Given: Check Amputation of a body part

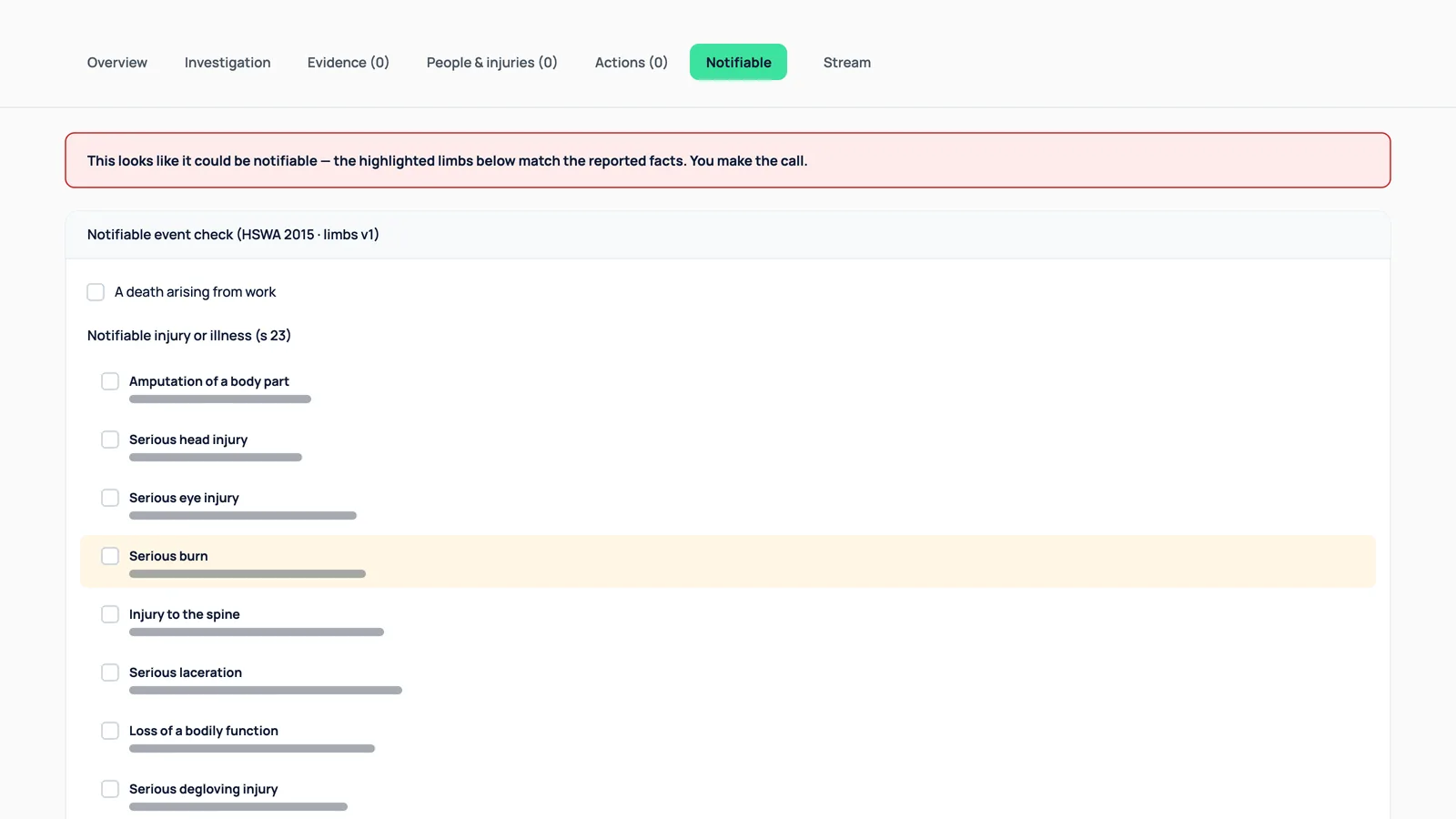Looking at the screenshot, I should click(110, 381).
